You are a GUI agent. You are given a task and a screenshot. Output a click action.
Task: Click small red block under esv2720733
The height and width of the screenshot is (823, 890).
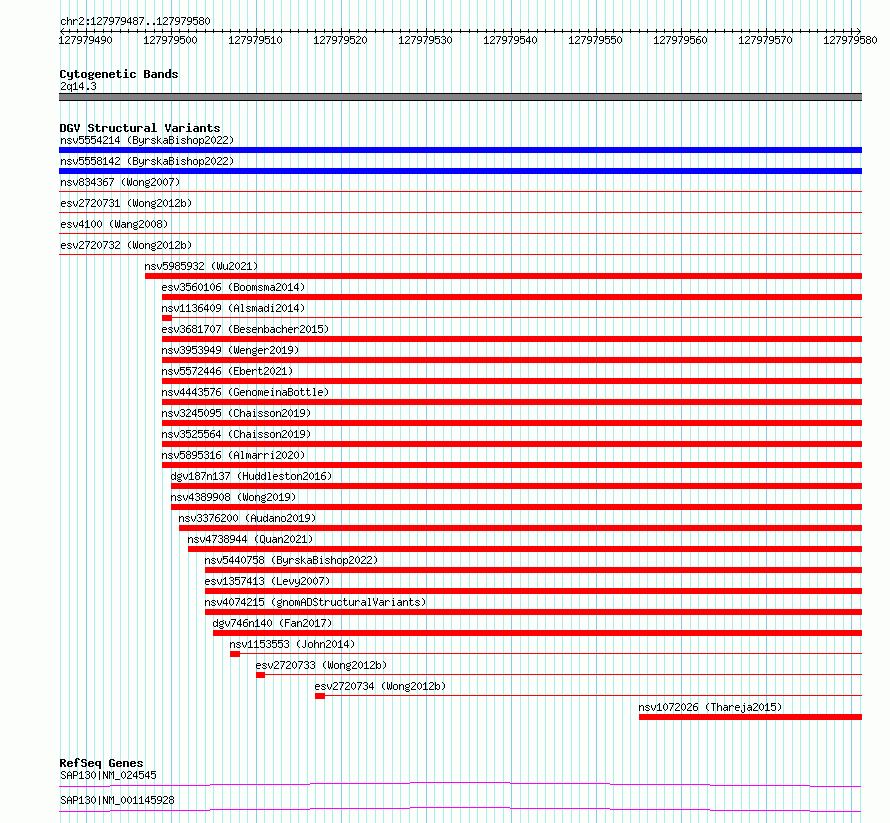coord(261,675)
